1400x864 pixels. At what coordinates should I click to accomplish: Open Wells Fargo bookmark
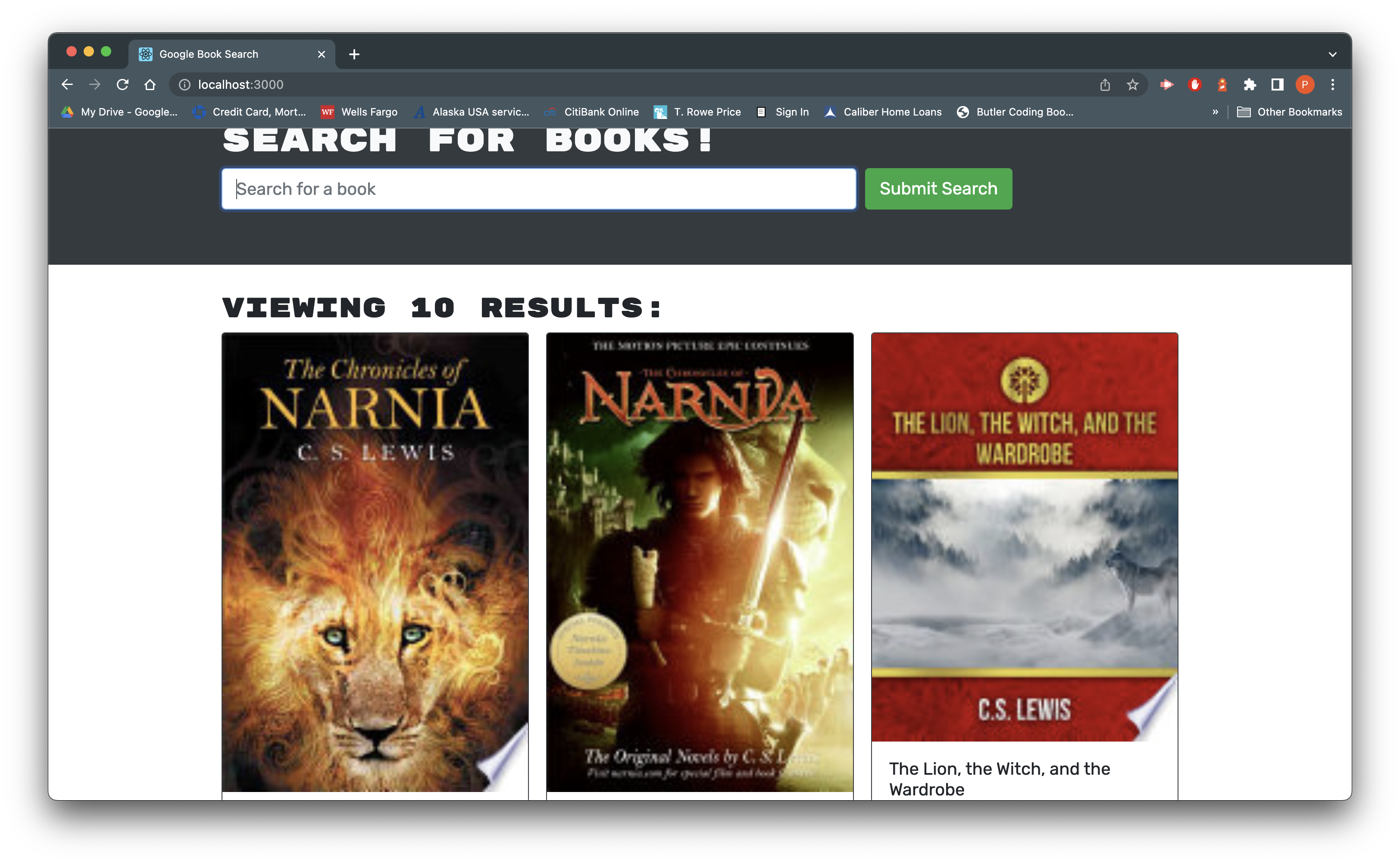[359, 112]
